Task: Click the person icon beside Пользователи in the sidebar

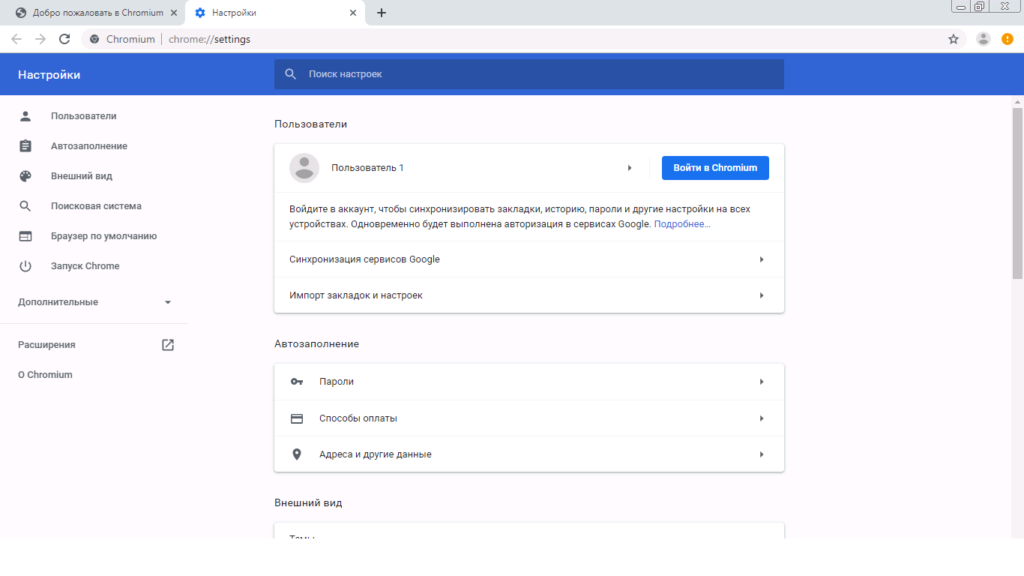Action: 25,116
